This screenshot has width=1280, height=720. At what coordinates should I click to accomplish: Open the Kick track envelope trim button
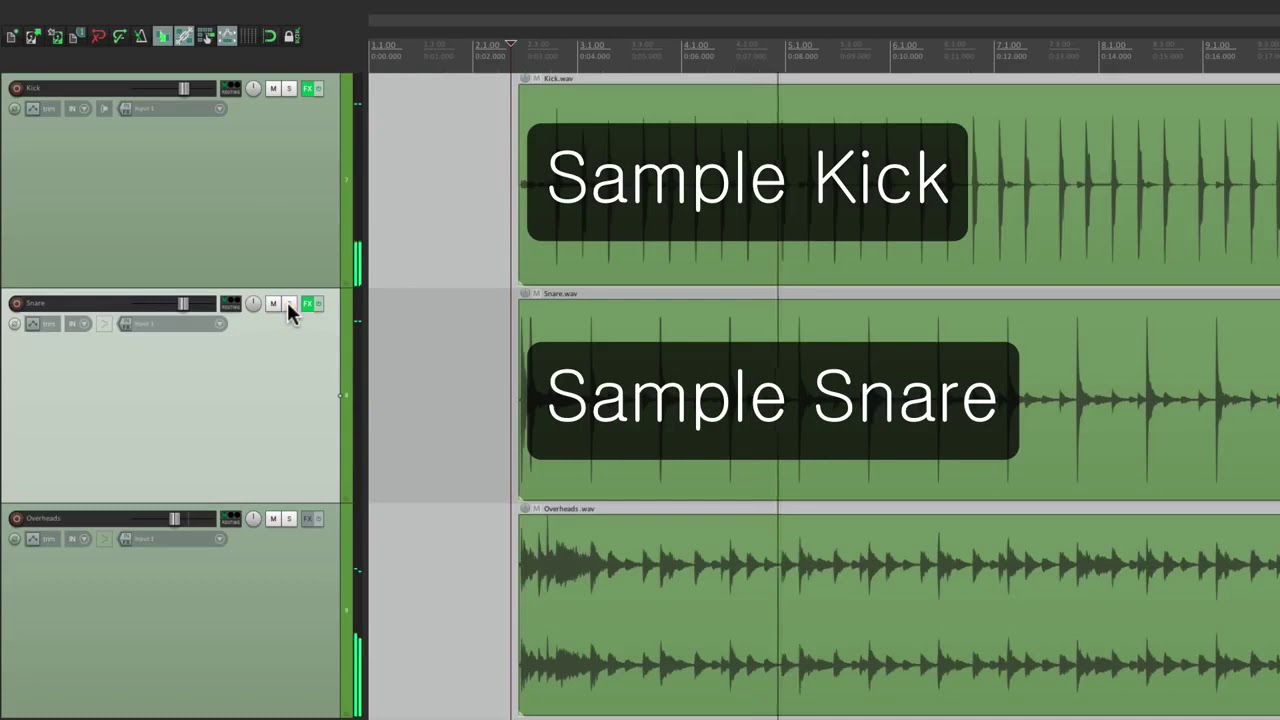click(x=43, y=108)
